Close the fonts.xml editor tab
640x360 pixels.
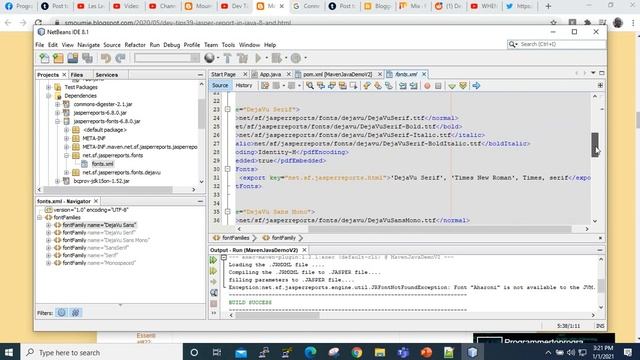(424, 74)
